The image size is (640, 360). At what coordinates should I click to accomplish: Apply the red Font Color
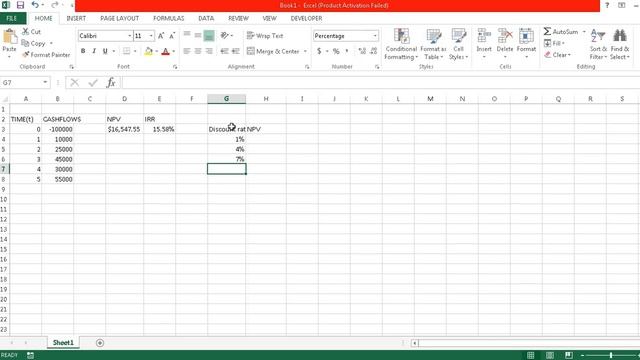click(165, 51)
